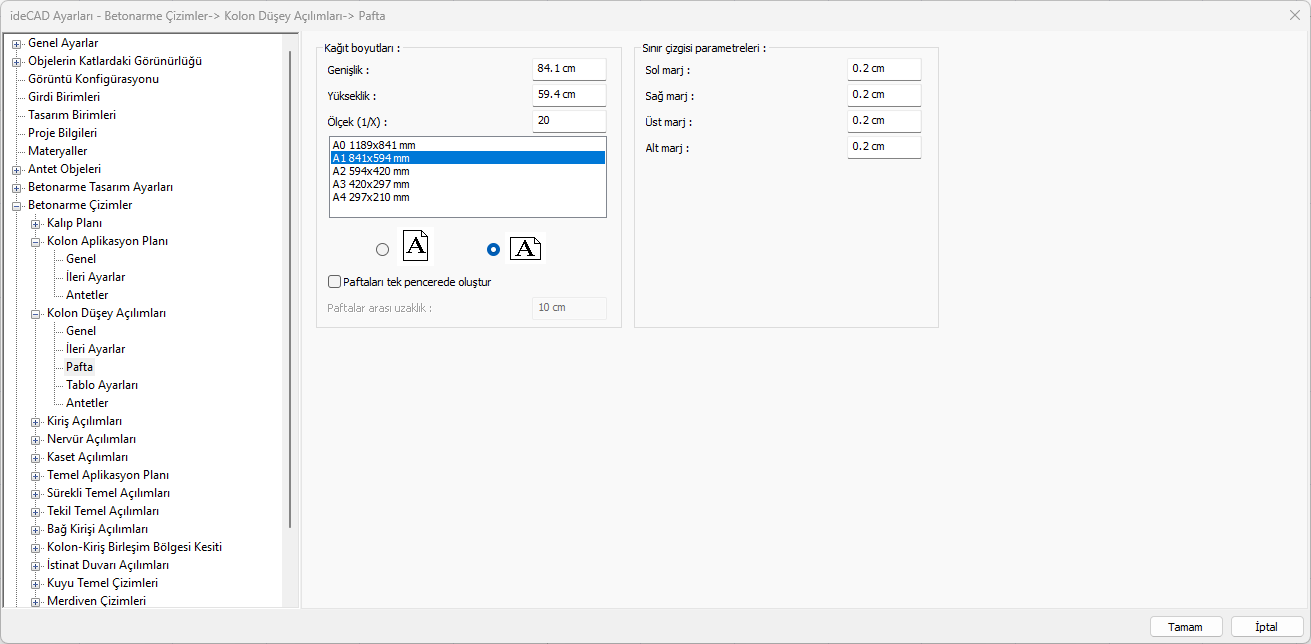Image resolution: width=1311 pixels, height=644 pixels.
Task: Choose A3 420x297 mm paper size
Action: click(x=370, y=184)
